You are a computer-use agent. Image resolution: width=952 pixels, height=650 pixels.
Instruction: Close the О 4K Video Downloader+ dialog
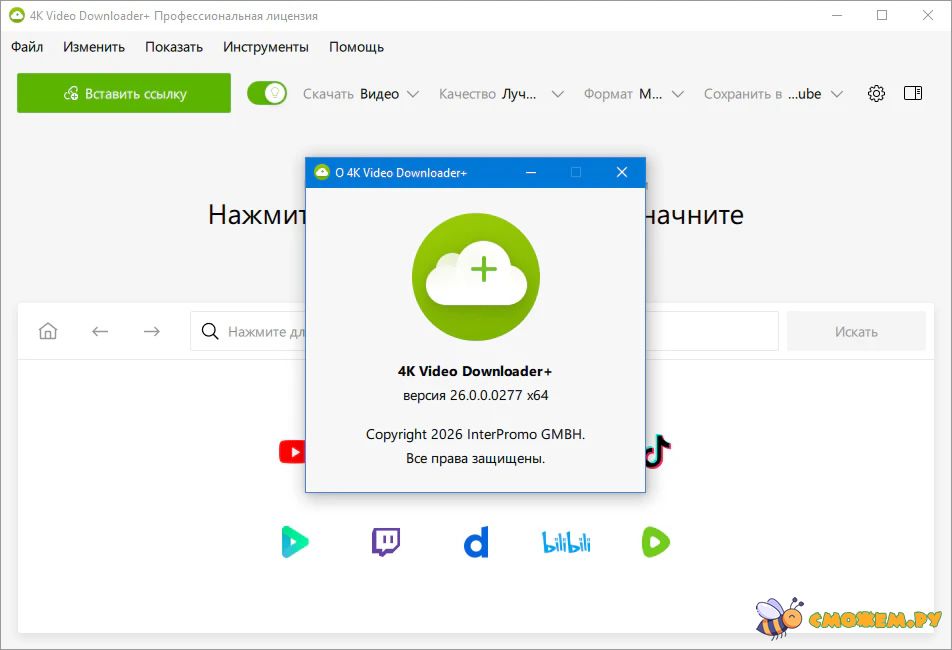621,172
